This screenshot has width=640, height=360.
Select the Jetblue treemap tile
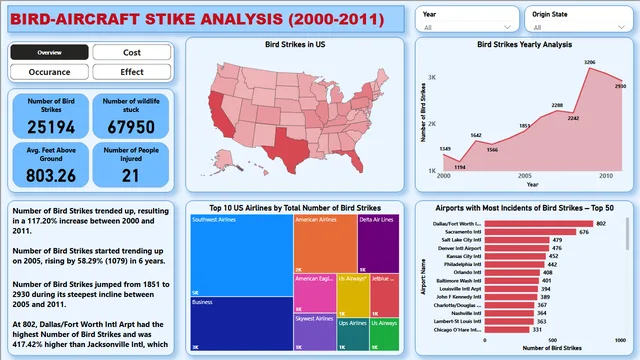[x=384, y=296]
